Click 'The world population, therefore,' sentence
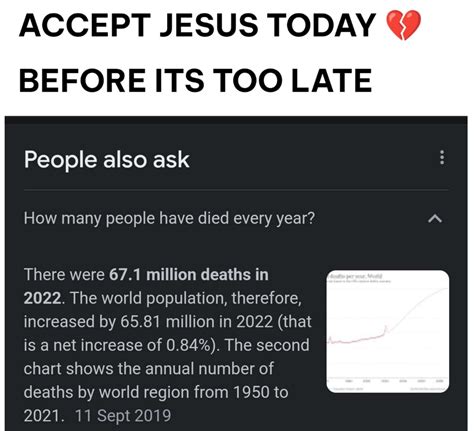 186,298
